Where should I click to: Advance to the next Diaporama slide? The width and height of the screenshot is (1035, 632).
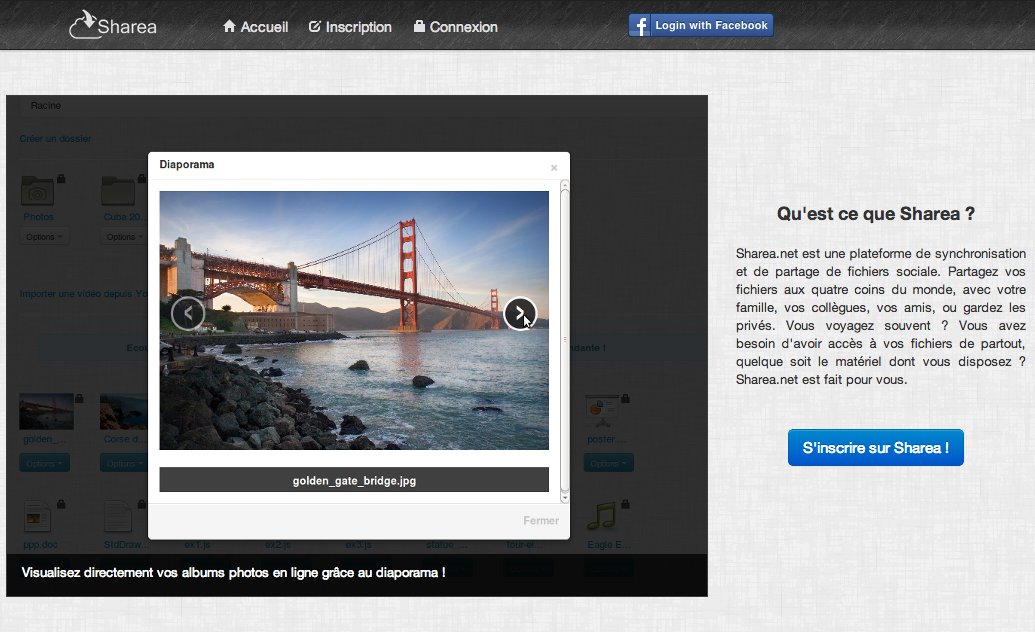[520, 313]
